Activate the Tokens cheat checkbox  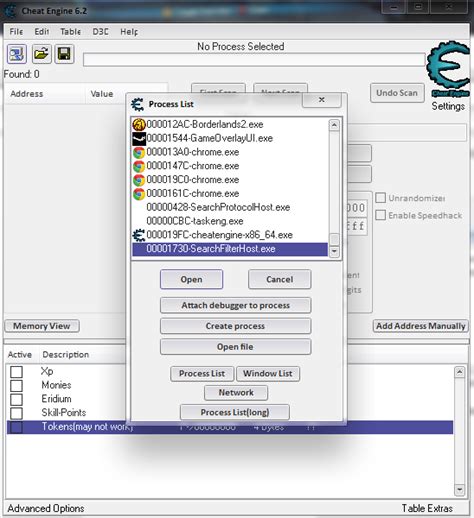[x=16, y=427]
